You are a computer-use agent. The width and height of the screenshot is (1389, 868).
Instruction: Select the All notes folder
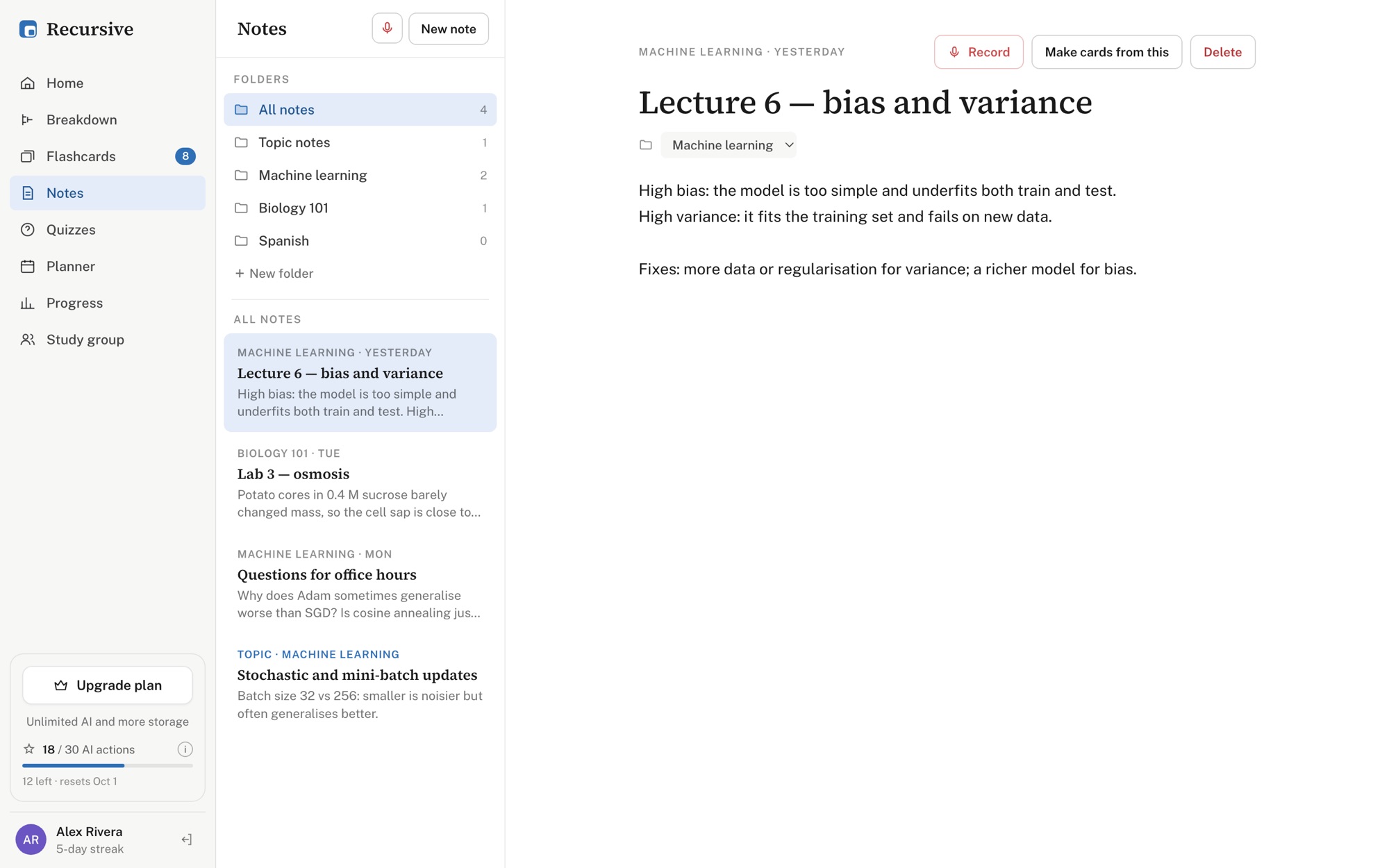click(x=360, y=110)
